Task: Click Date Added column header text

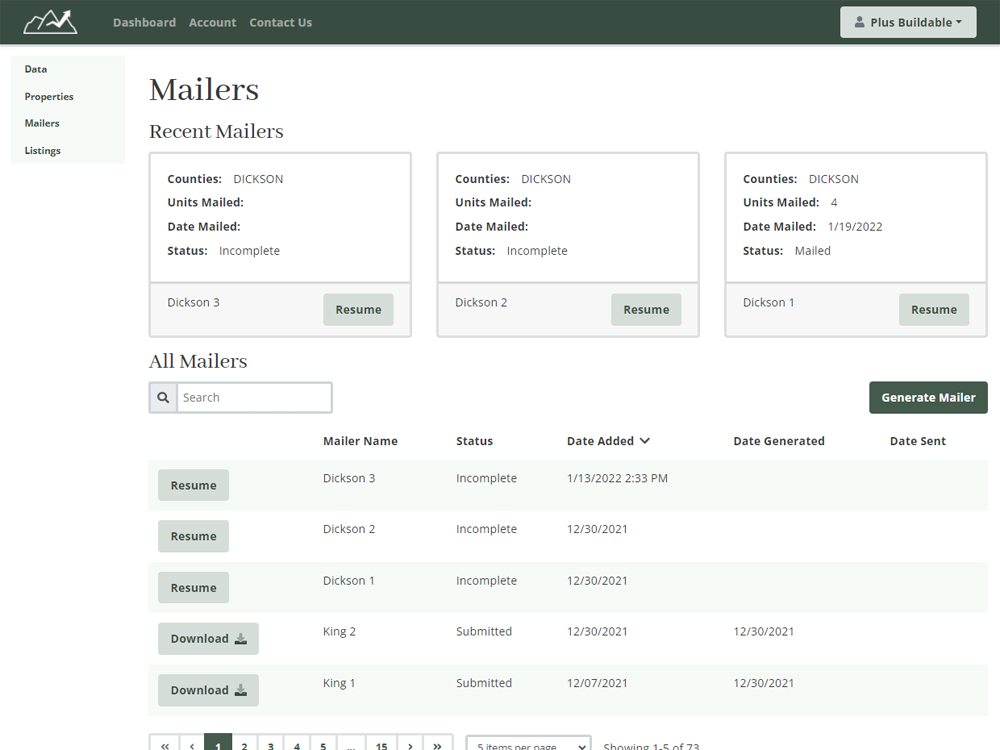Action: 600,441
